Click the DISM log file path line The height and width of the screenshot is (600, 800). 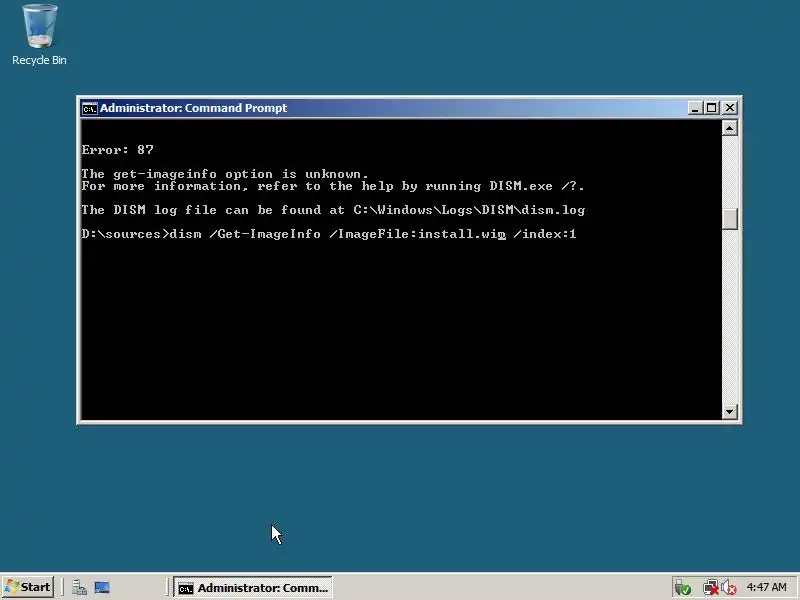[333, 210]
